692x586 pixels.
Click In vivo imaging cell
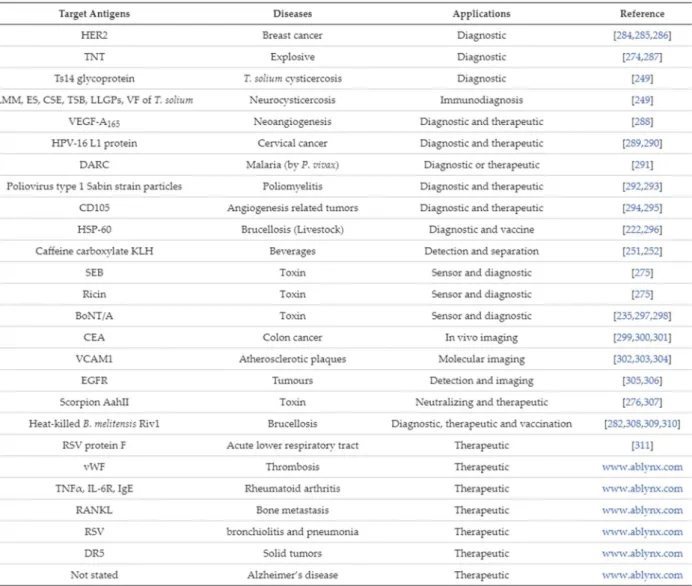click(481, 338)
